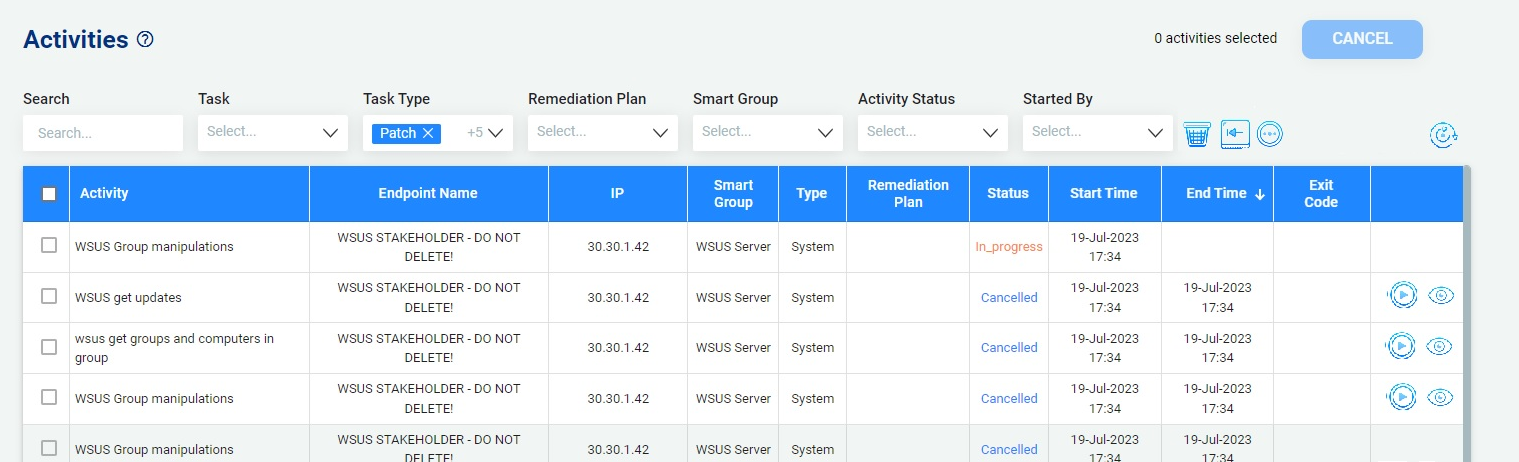Screen dimensions: 1519x462
Task: Toggle the select-all checkbox in table header
Action: 49,194
